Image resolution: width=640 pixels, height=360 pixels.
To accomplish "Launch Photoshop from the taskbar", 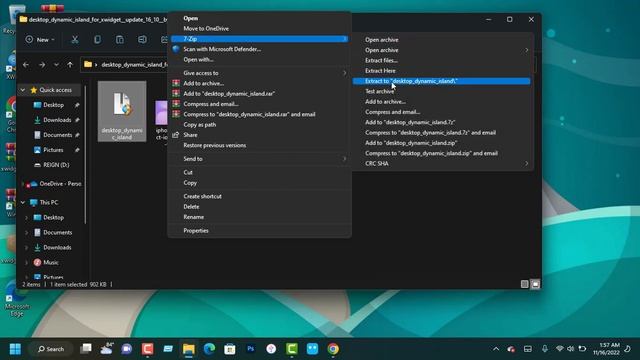I will coord(251,349).
